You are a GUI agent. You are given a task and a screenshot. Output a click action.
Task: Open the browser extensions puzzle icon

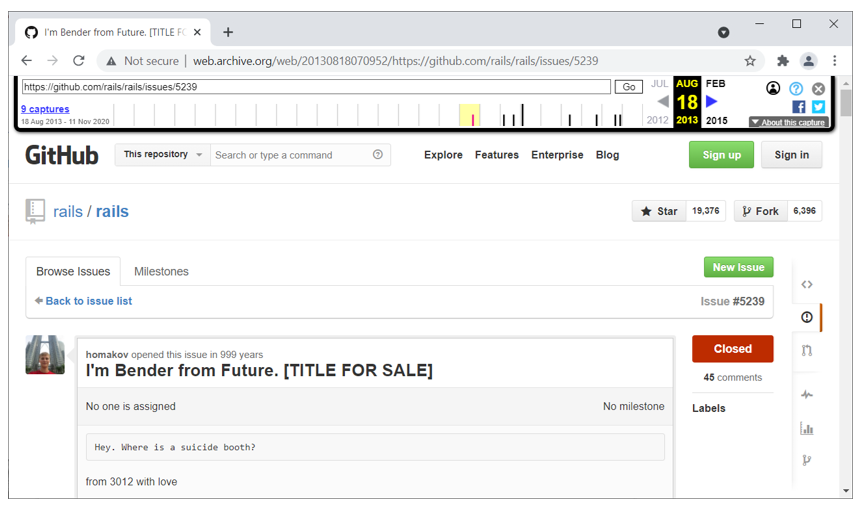(783, 61)
